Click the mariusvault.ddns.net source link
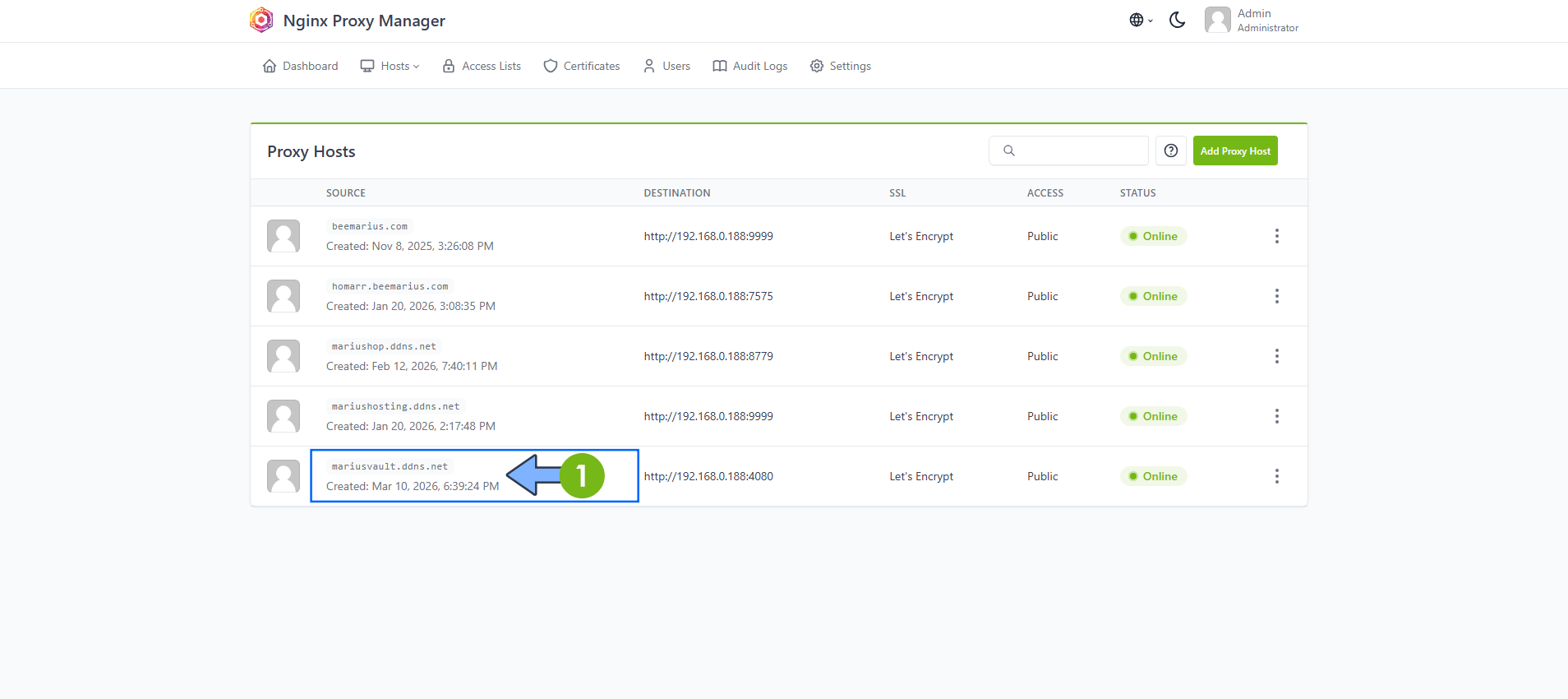This screenshot has width=1568, height=699. click(x=390, y=466)
